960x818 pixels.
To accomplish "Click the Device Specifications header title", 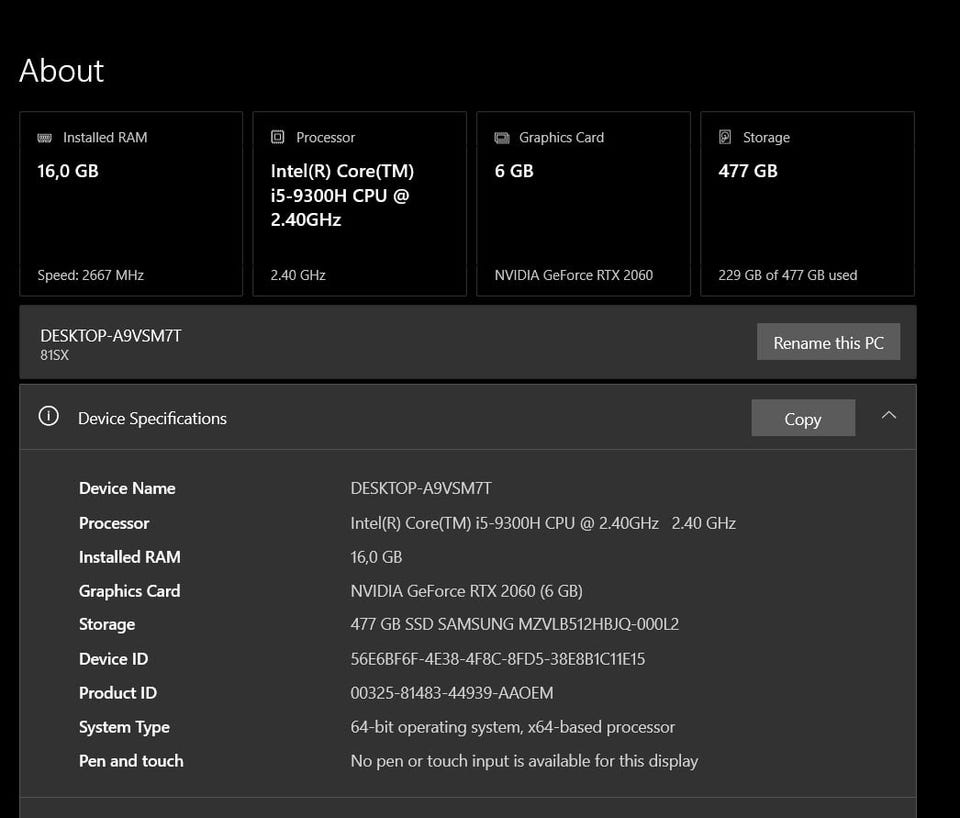I will [x=152, y=419].
